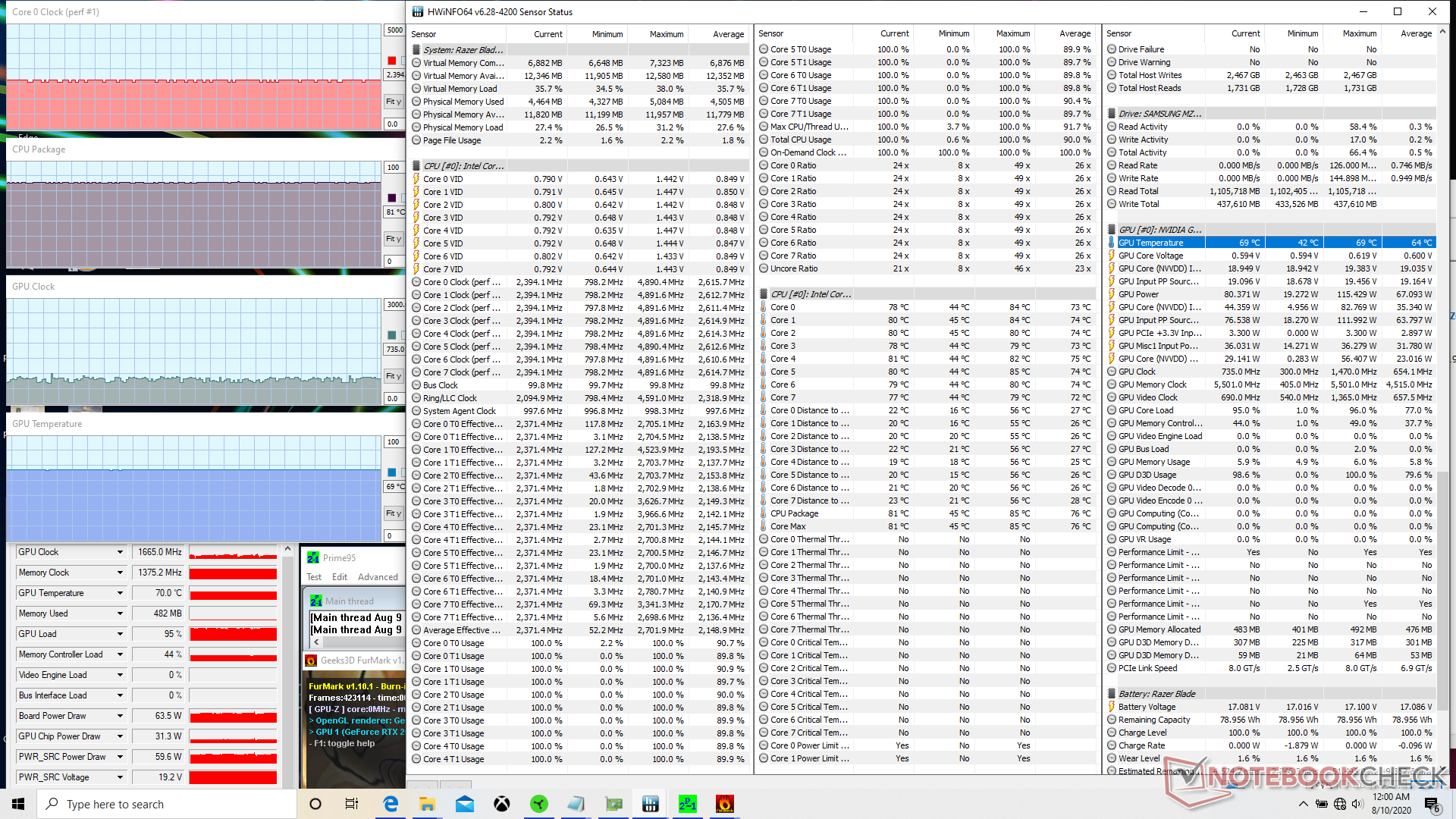The height and width of the screenshot is (819, 1456).
Task: Click Battery: Razer Blade group icon
Action: tap(1112, 694)
